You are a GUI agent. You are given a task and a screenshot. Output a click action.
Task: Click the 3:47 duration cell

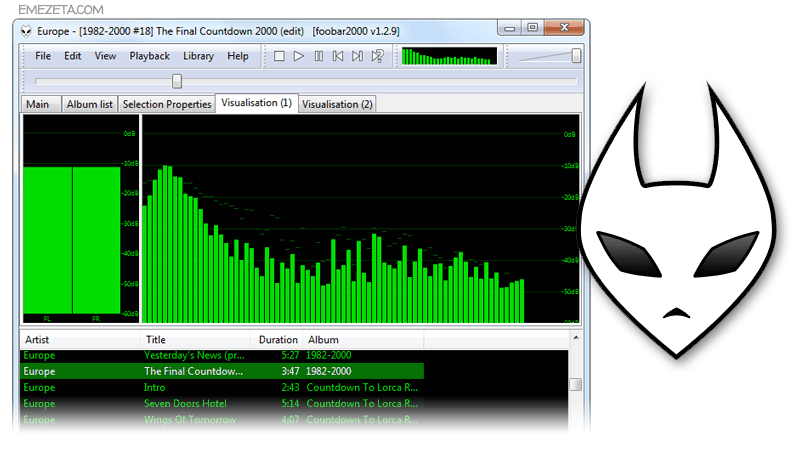click(290, 371)
